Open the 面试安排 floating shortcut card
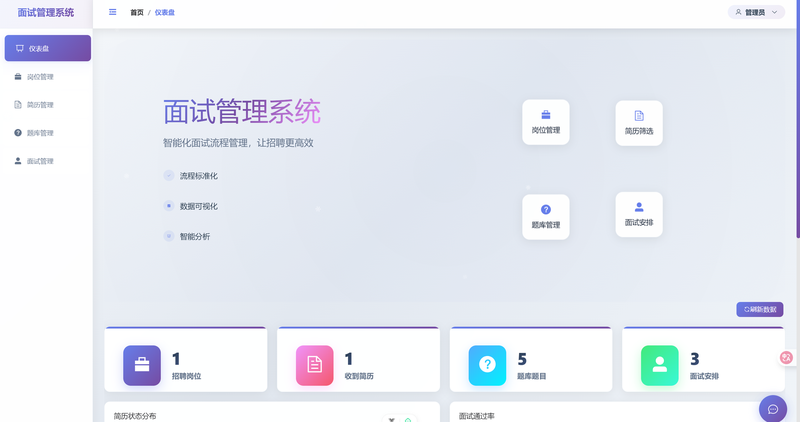 click(x=639, y=214)
